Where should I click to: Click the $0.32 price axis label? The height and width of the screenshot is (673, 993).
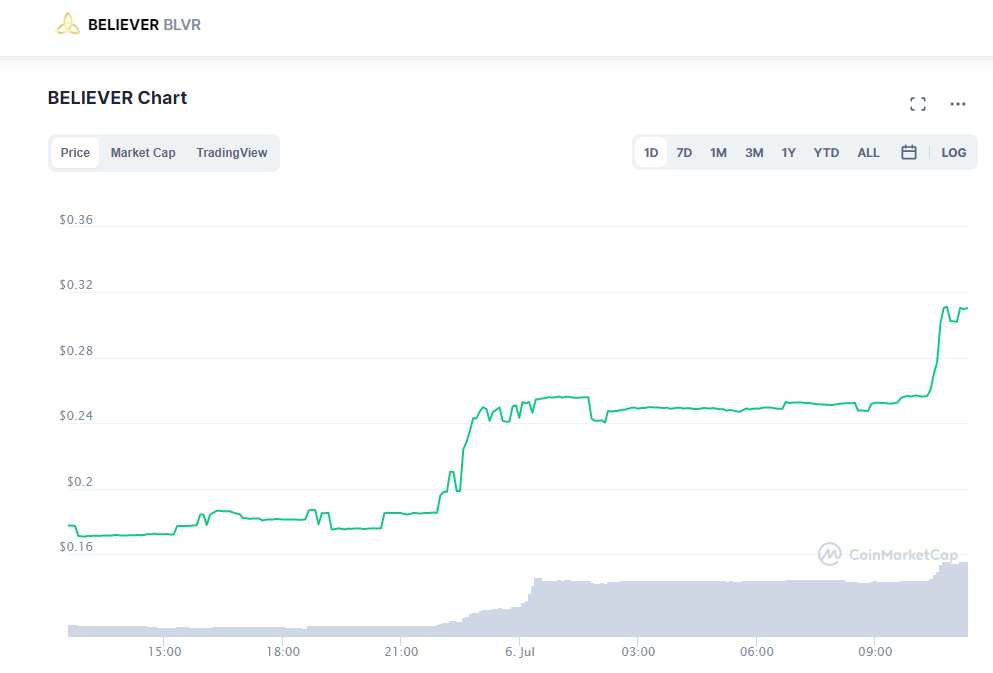pos(76,285)
